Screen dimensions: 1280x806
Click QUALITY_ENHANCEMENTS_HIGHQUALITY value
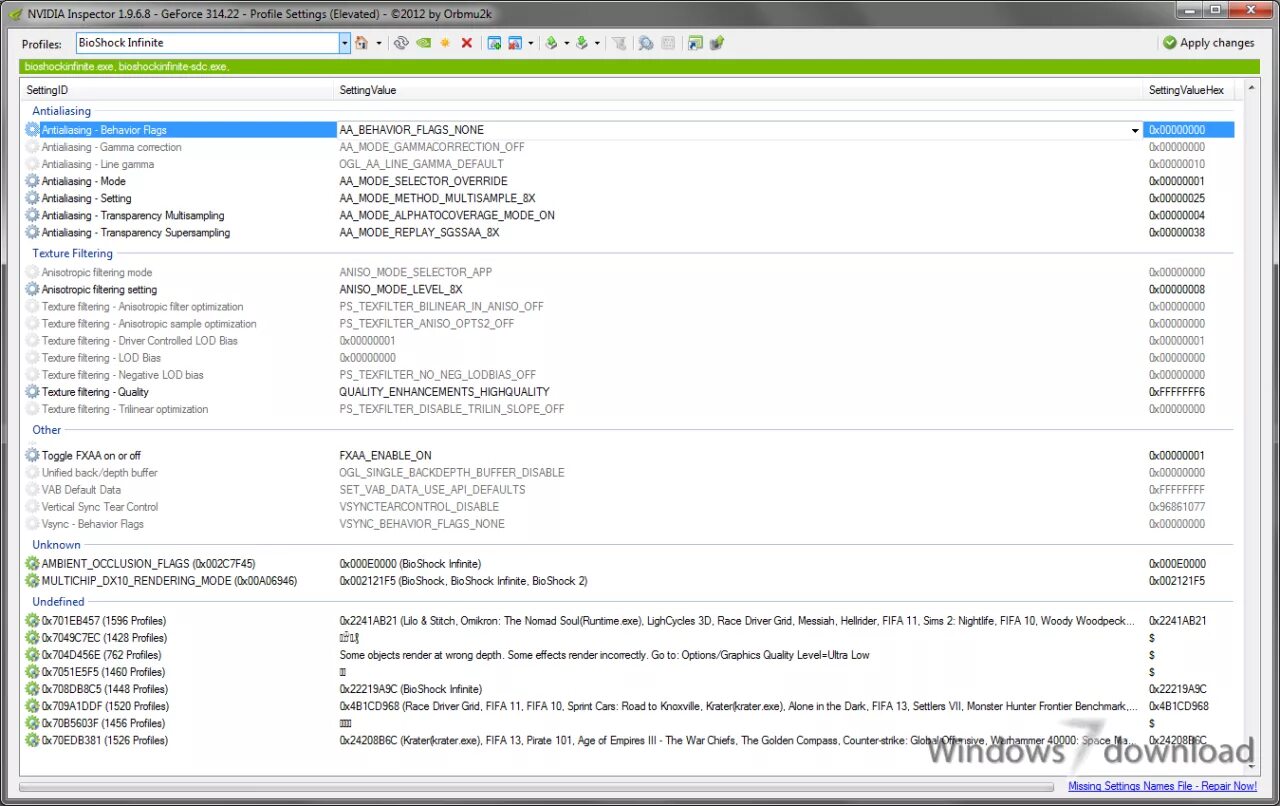point(444,392)
